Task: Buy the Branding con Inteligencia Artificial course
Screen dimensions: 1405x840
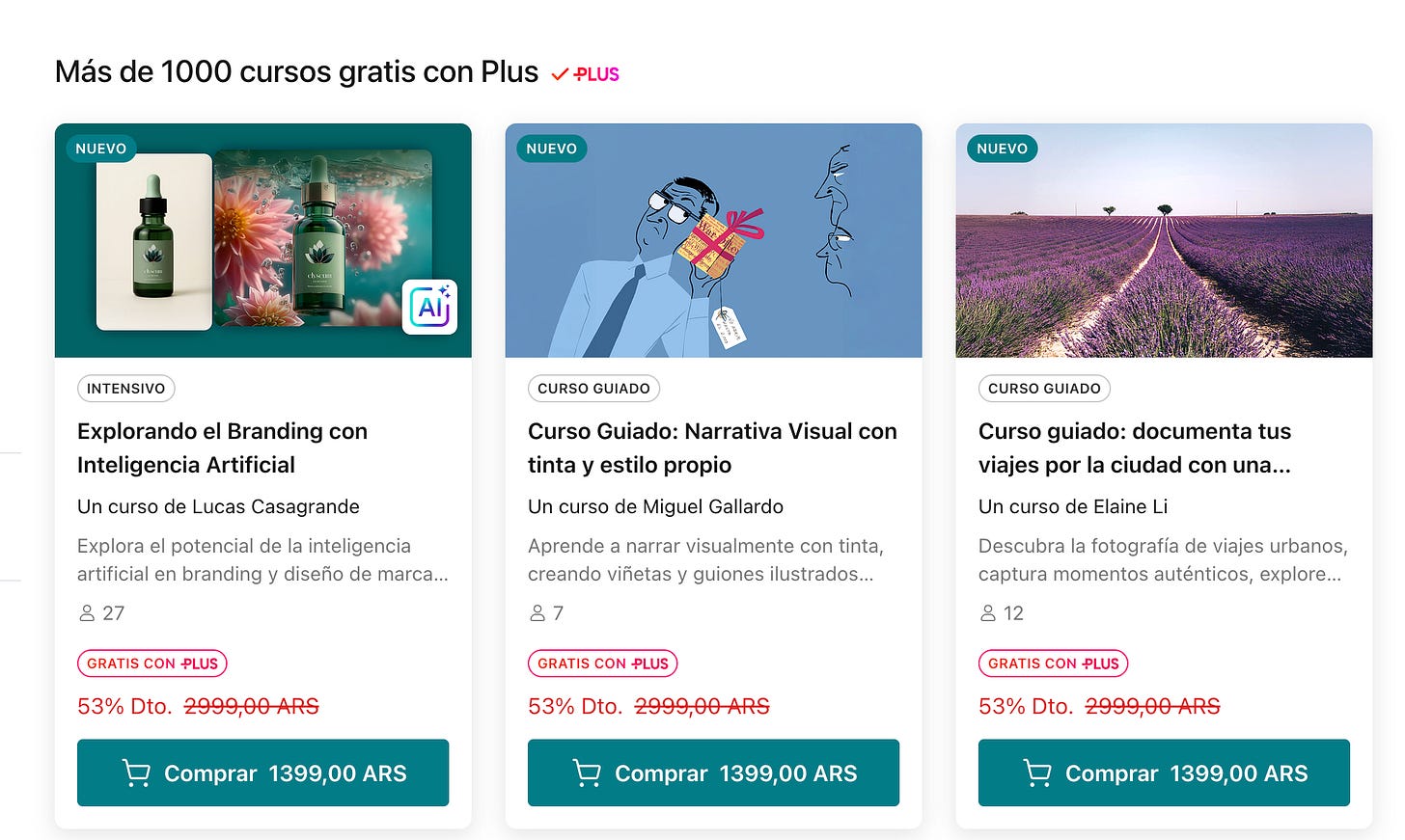Action: pos(262,772)
